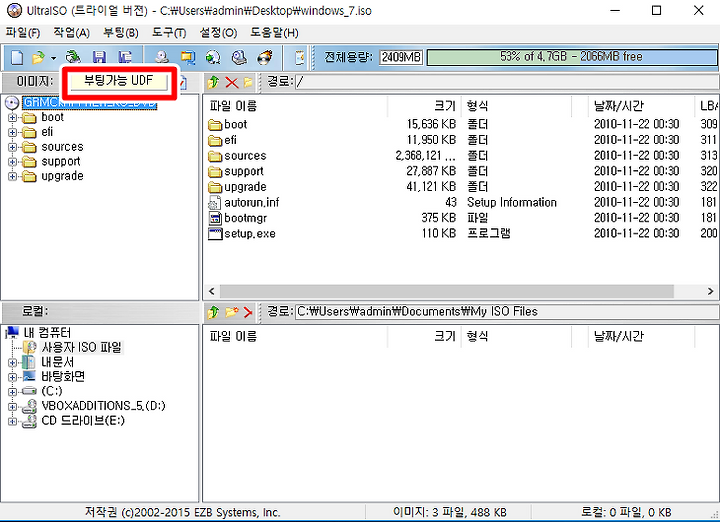Sort the local list by its 파일 이름 column
This screenshot has height=522, width=720.
(296, 337)
